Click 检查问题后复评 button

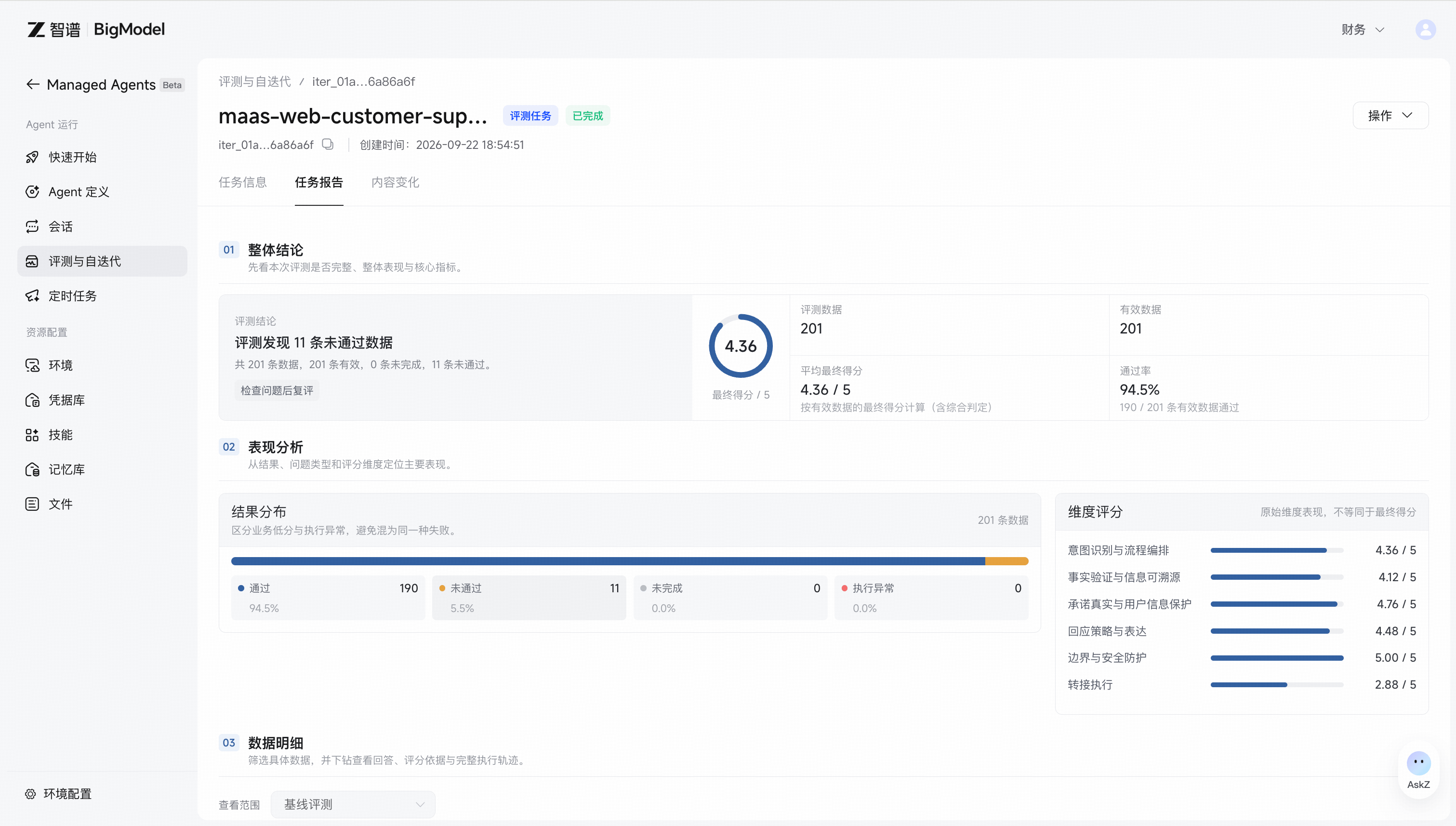point(277,390)
